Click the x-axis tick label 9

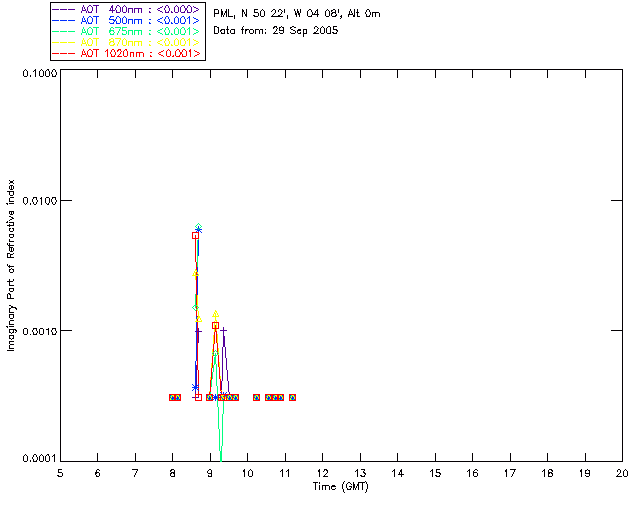(x=210, y=473)
